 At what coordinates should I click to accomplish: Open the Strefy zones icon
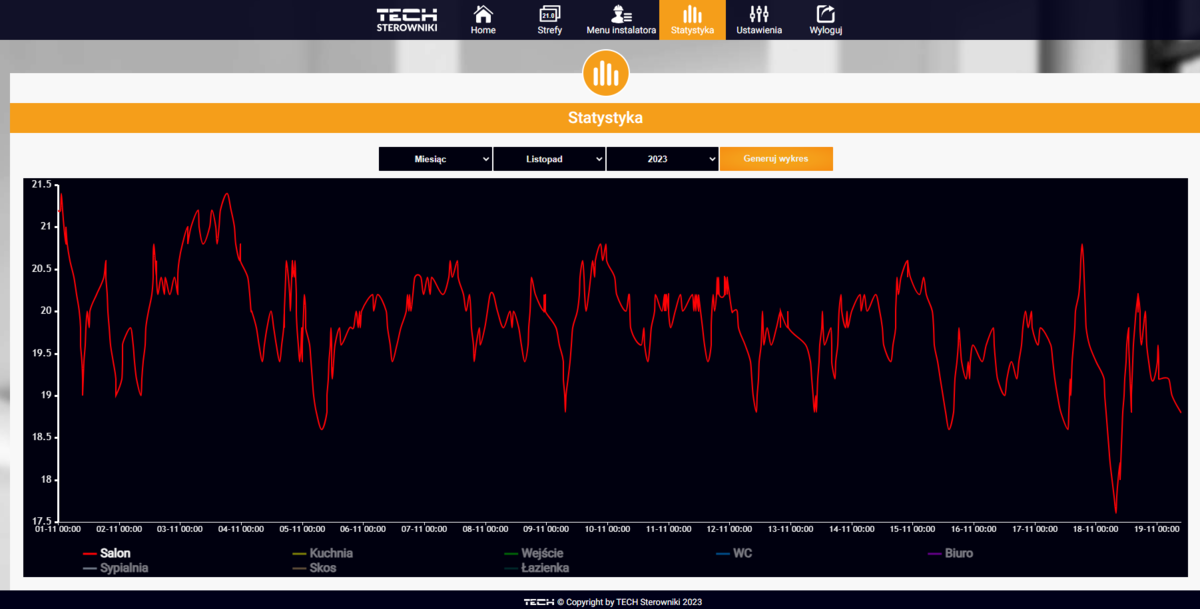[550, 14]
